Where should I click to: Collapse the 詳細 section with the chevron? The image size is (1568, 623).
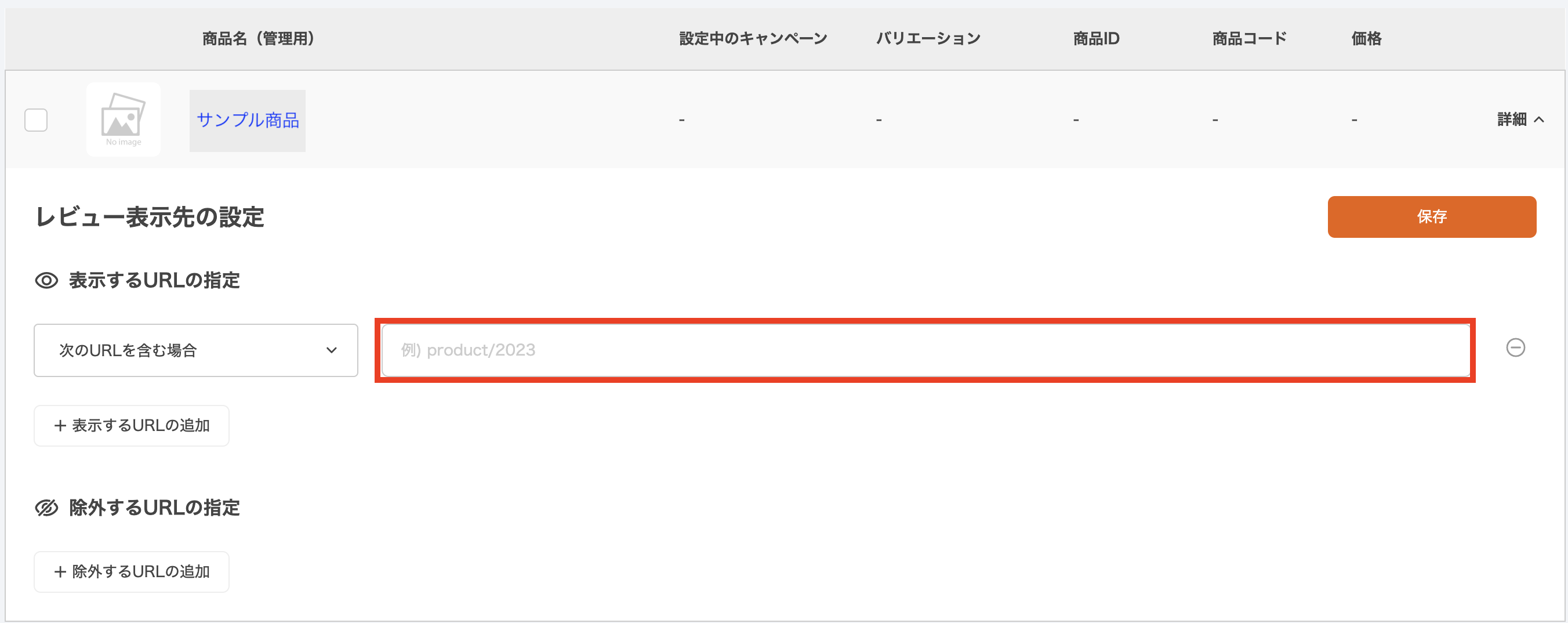click(1541, 119)
